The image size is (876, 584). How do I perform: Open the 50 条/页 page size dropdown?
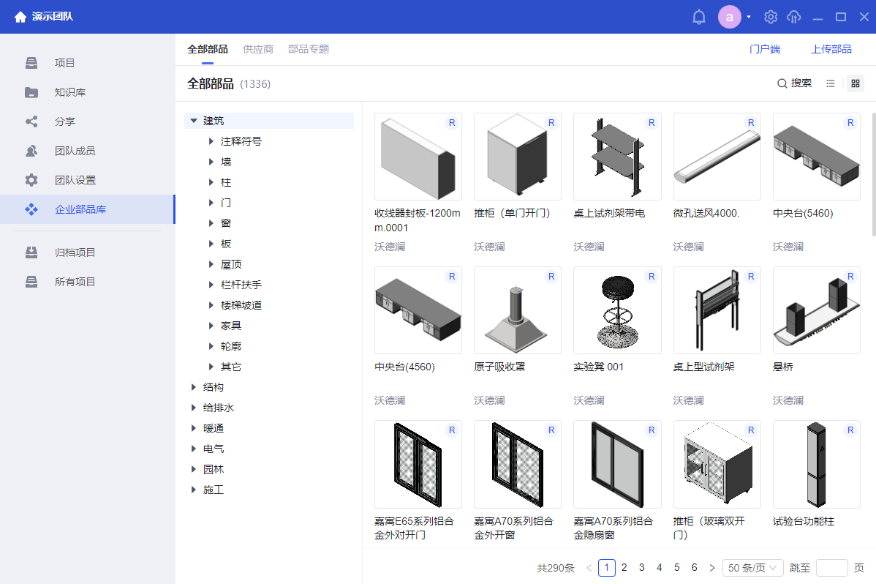click(x=753, y=568)
